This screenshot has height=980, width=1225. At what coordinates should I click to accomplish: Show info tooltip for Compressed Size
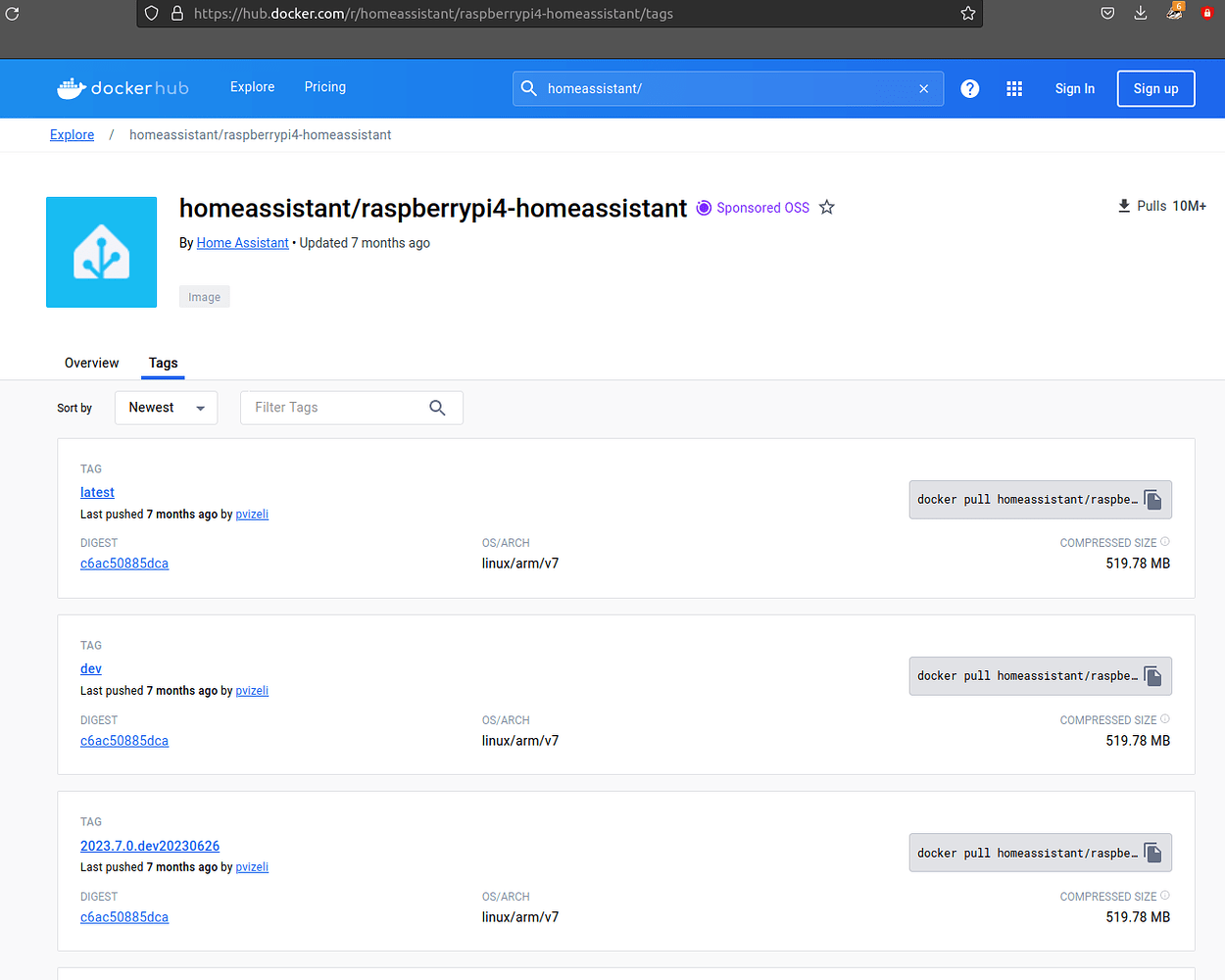coord(1165,542)
